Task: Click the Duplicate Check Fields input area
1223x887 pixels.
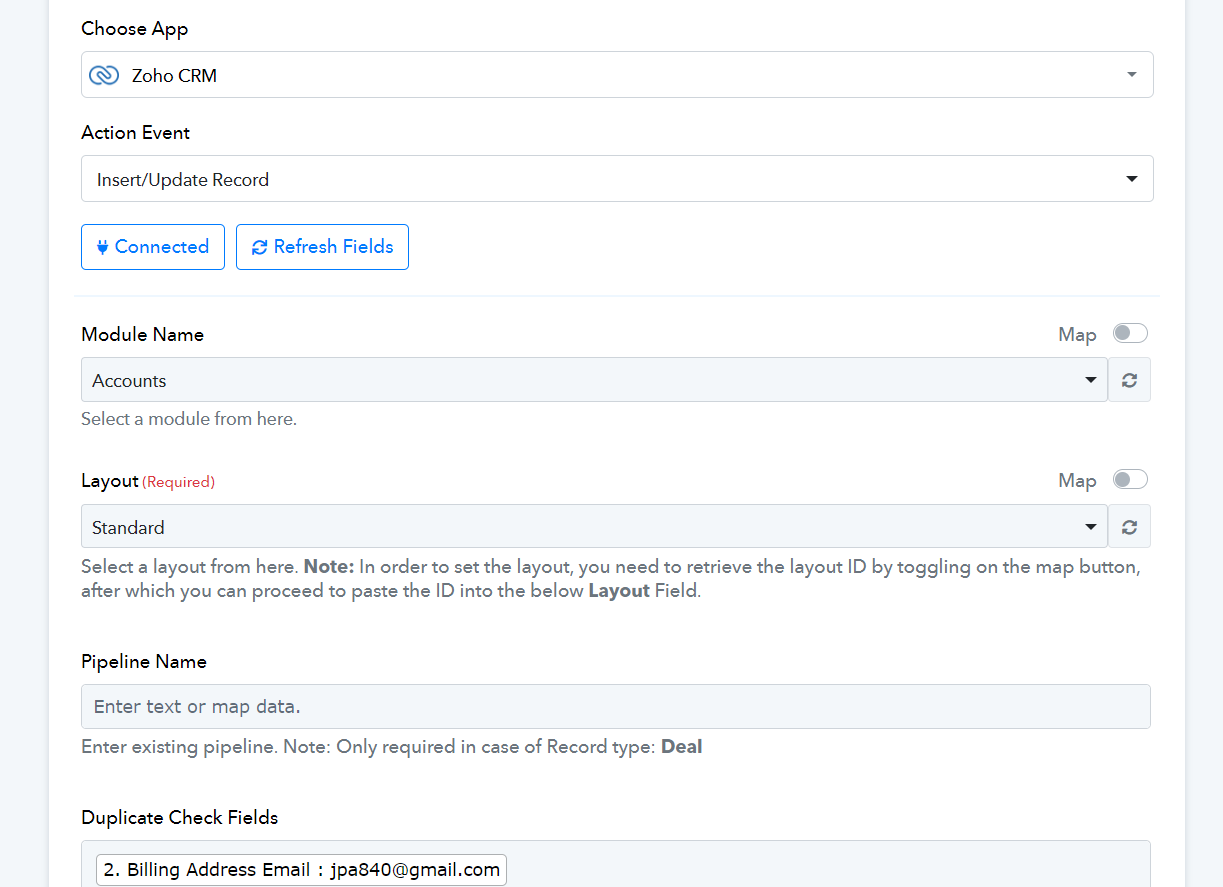Action: [x=616, y=864]
